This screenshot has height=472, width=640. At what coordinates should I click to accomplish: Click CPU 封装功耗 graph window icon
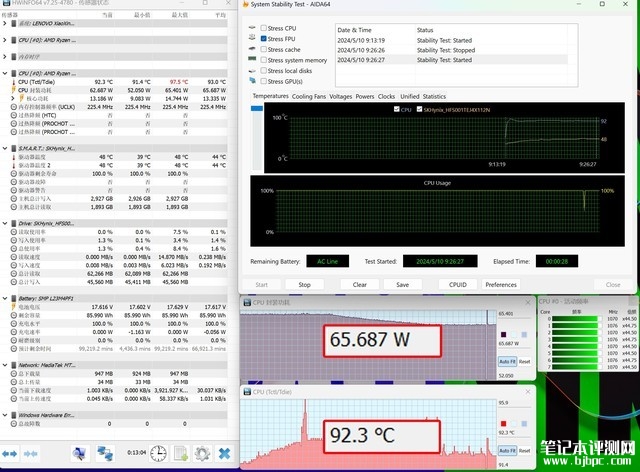tap(247, 303)
